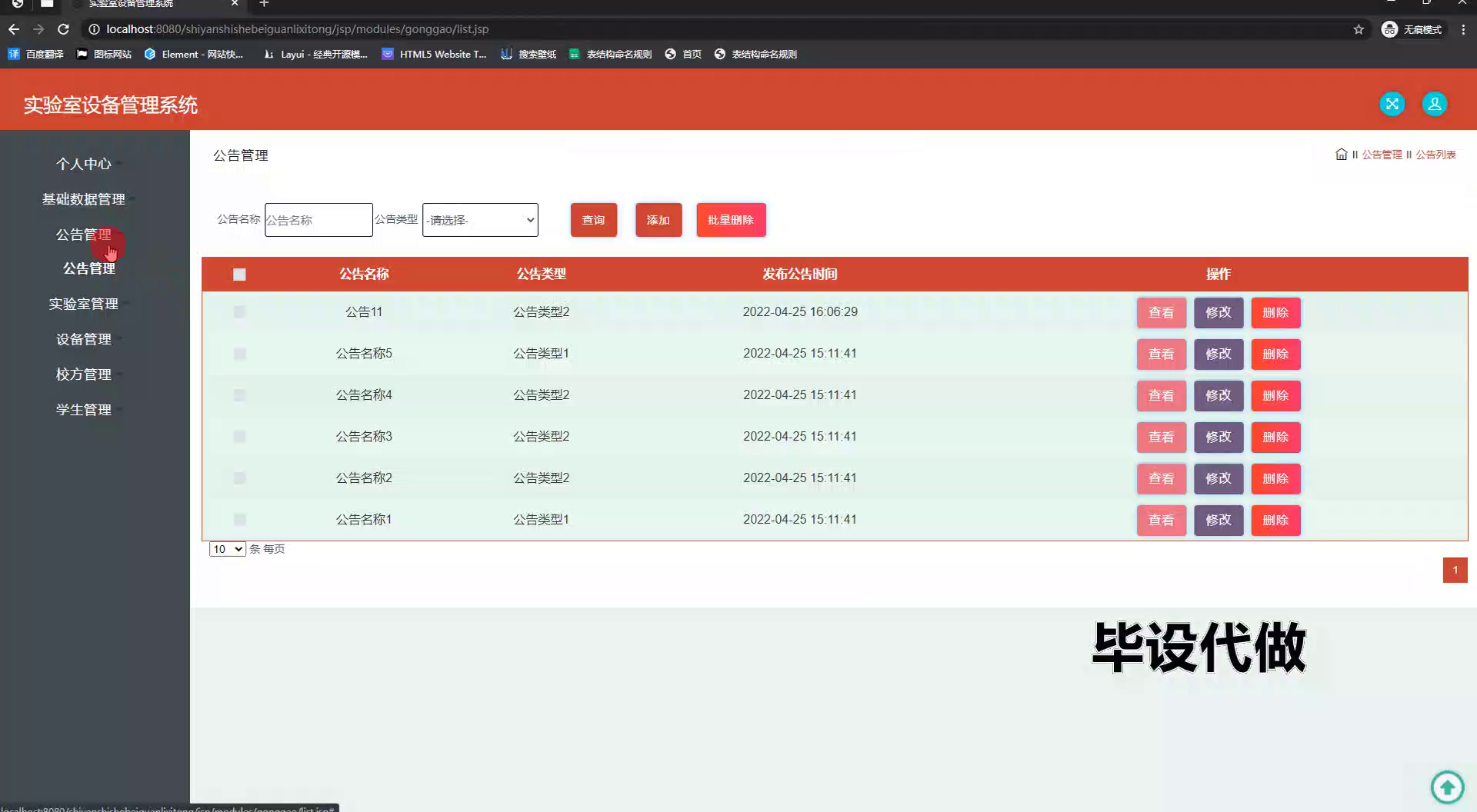The width and height of the screenshot is (1477, 812).
Task: Click the 公告列表 breadcrumb link
Action: coord(1435,155)
